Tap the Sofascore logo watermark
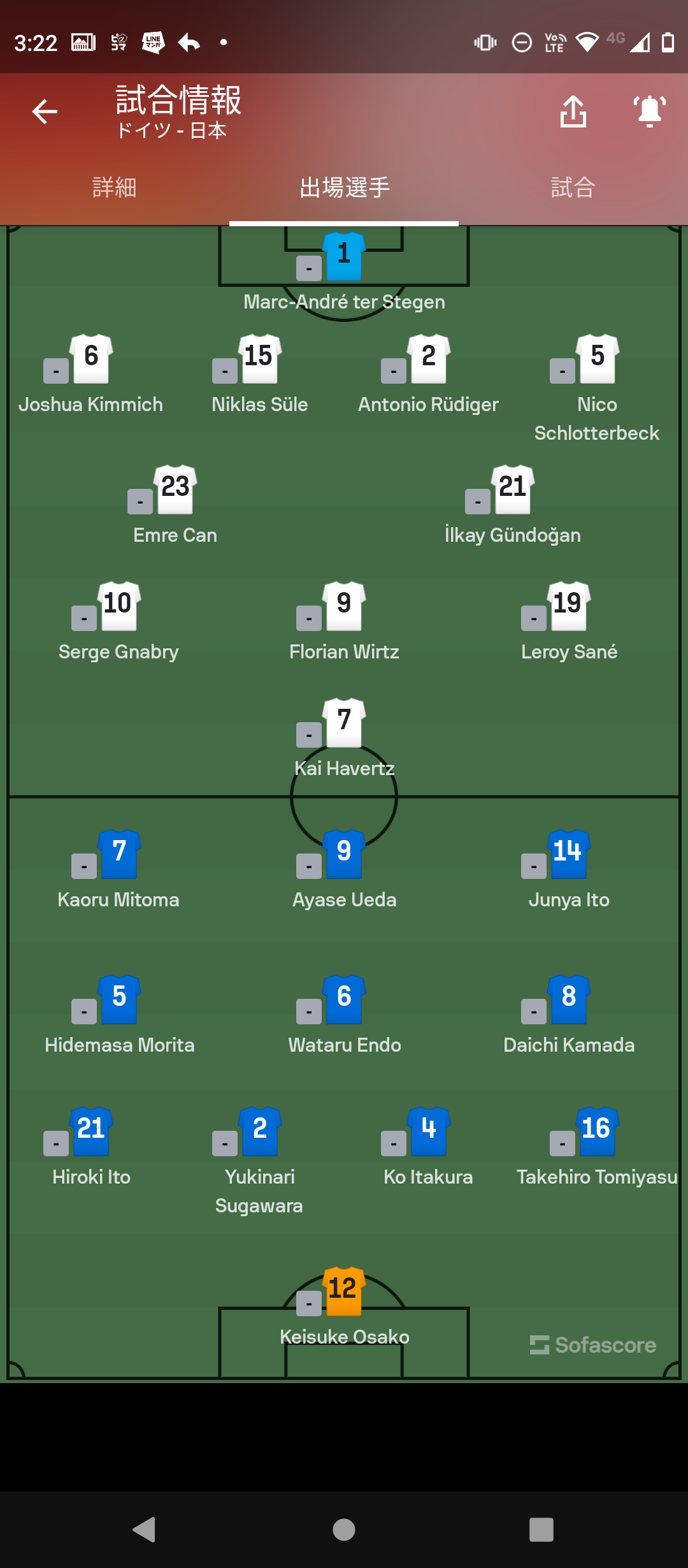The height and width of the screenshot is (1568, 688). tap(593, 1345)
